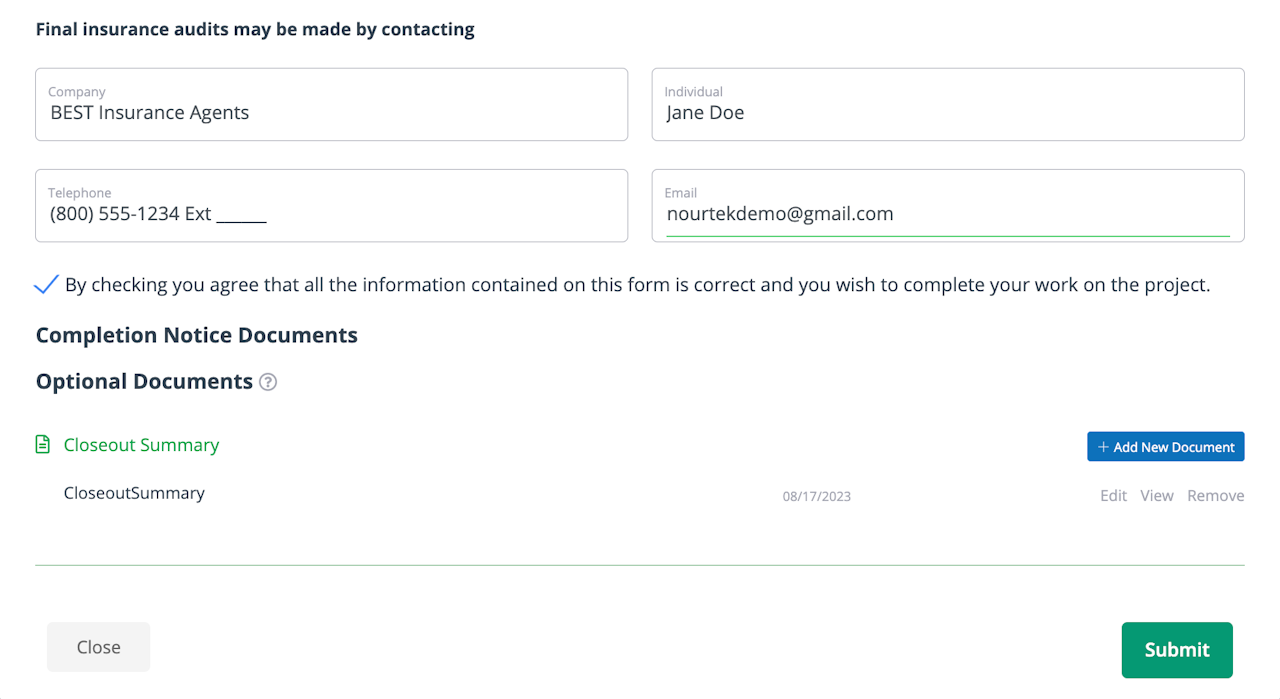Screen dimensions: 1280x699
Task: Click the Completion Notice Documents heading
Action: point(196,335)
